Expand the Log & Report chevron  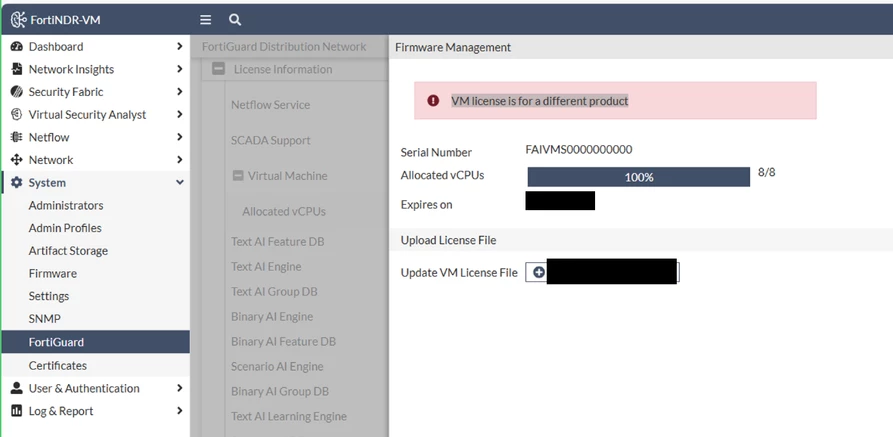[179, 411]
